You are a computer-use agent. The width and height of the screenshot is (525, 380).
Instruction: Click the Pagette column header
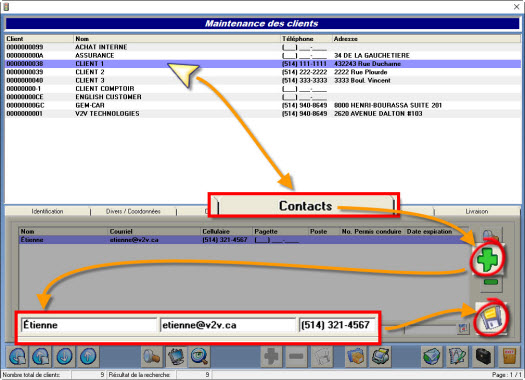click(280, 231)
